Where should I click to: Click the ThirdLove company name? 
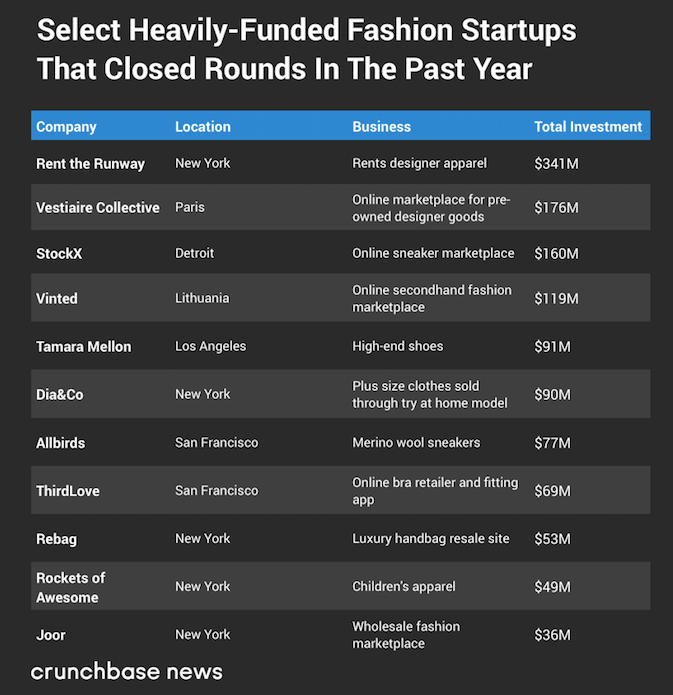68,491
